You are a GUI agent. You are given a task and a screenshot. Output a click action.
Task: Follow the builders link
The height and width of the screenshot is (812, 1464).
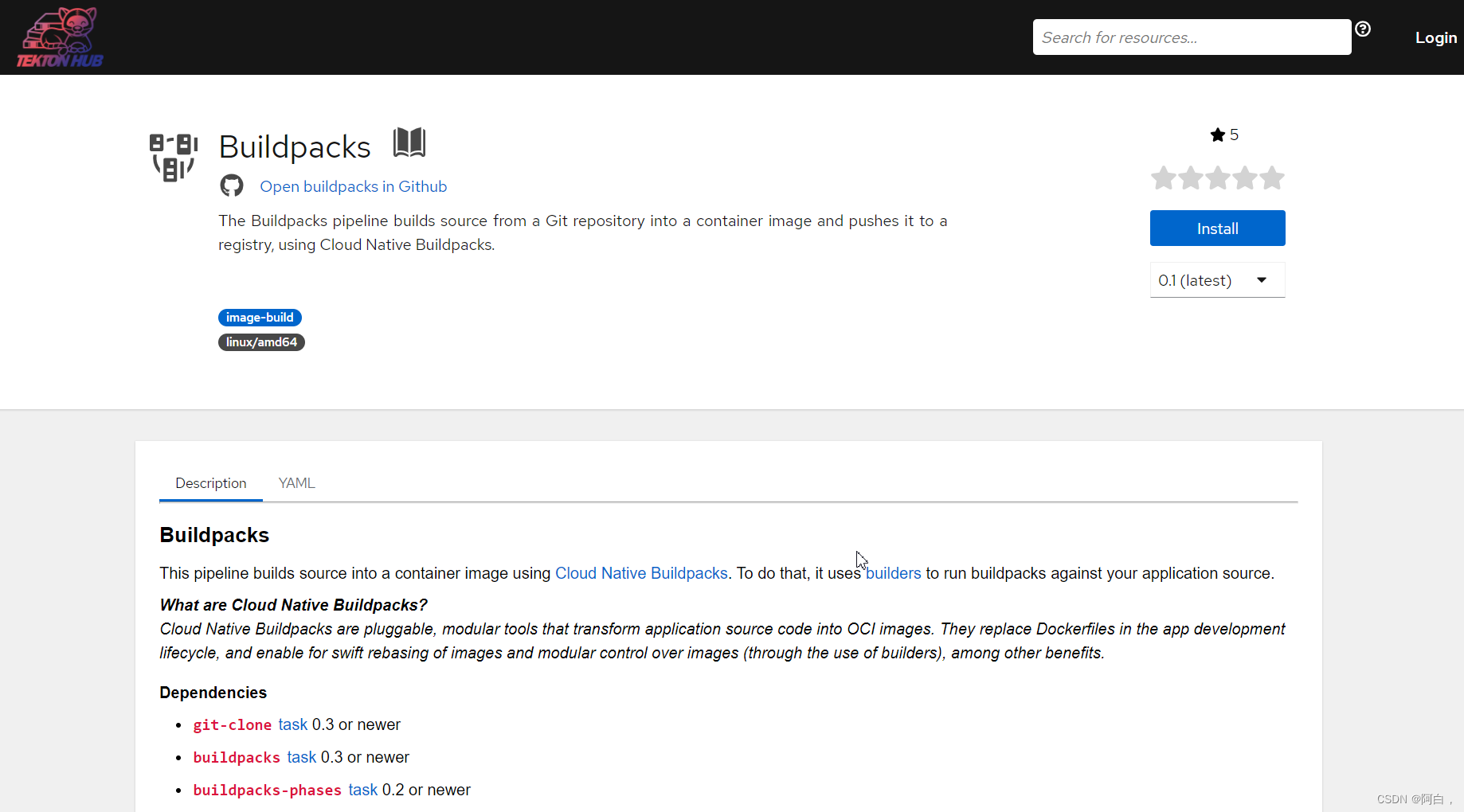coord(893,573)
